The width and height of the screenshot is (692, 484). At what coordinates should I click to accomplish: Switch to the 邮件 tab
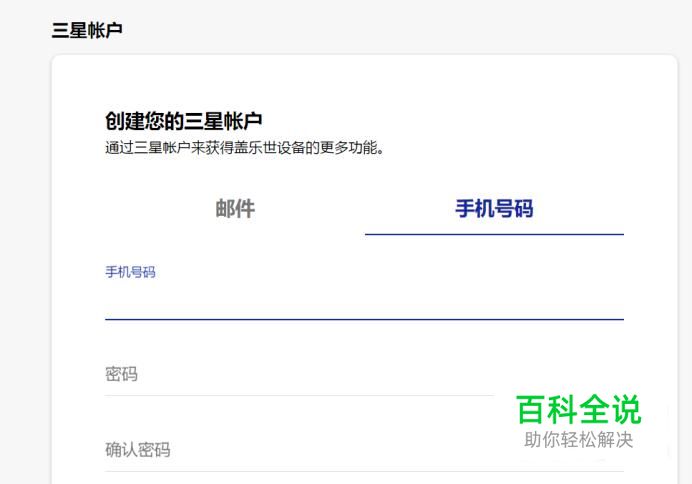pyautogui.click(x=235, y=209)
